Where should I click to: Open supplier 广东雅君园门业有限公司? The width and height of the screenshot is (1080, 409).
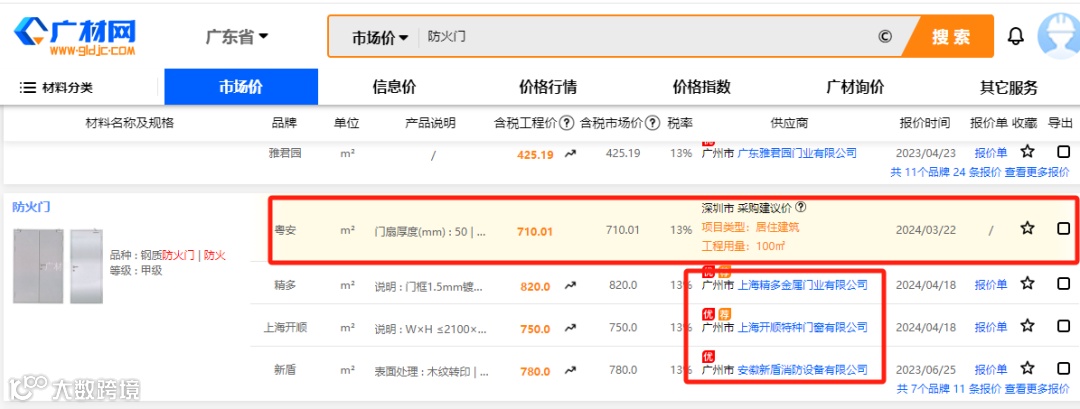click(x=797, y=153)
